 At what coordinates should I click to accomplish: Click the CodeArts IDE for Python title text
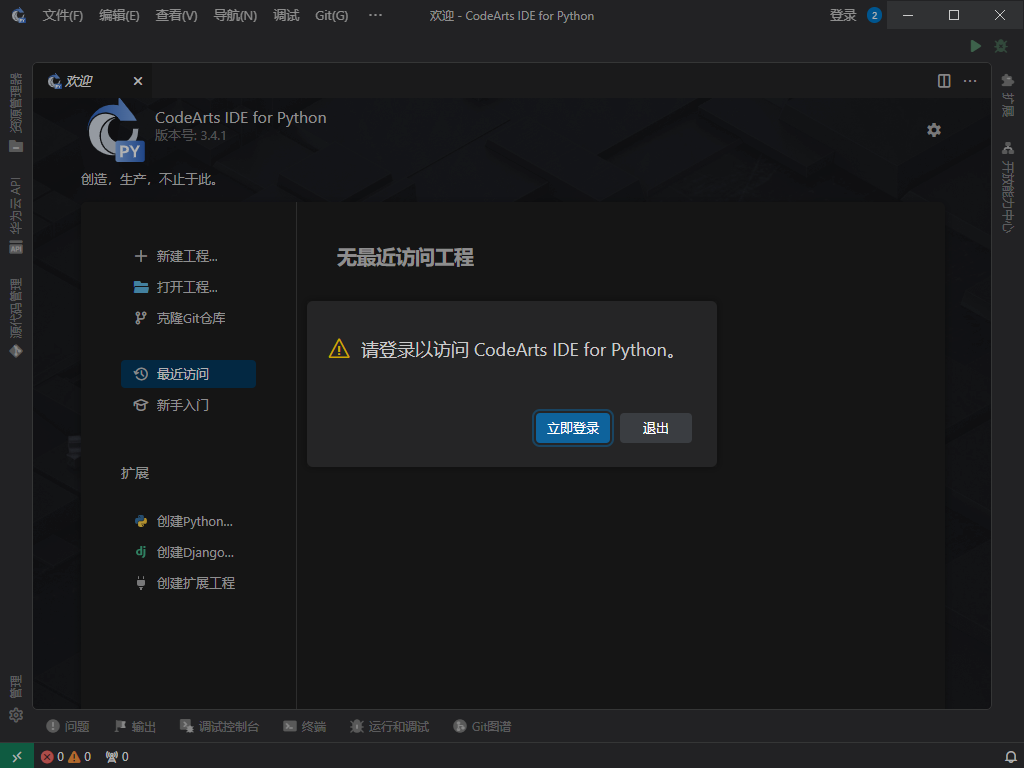click(x=240, y=118)
